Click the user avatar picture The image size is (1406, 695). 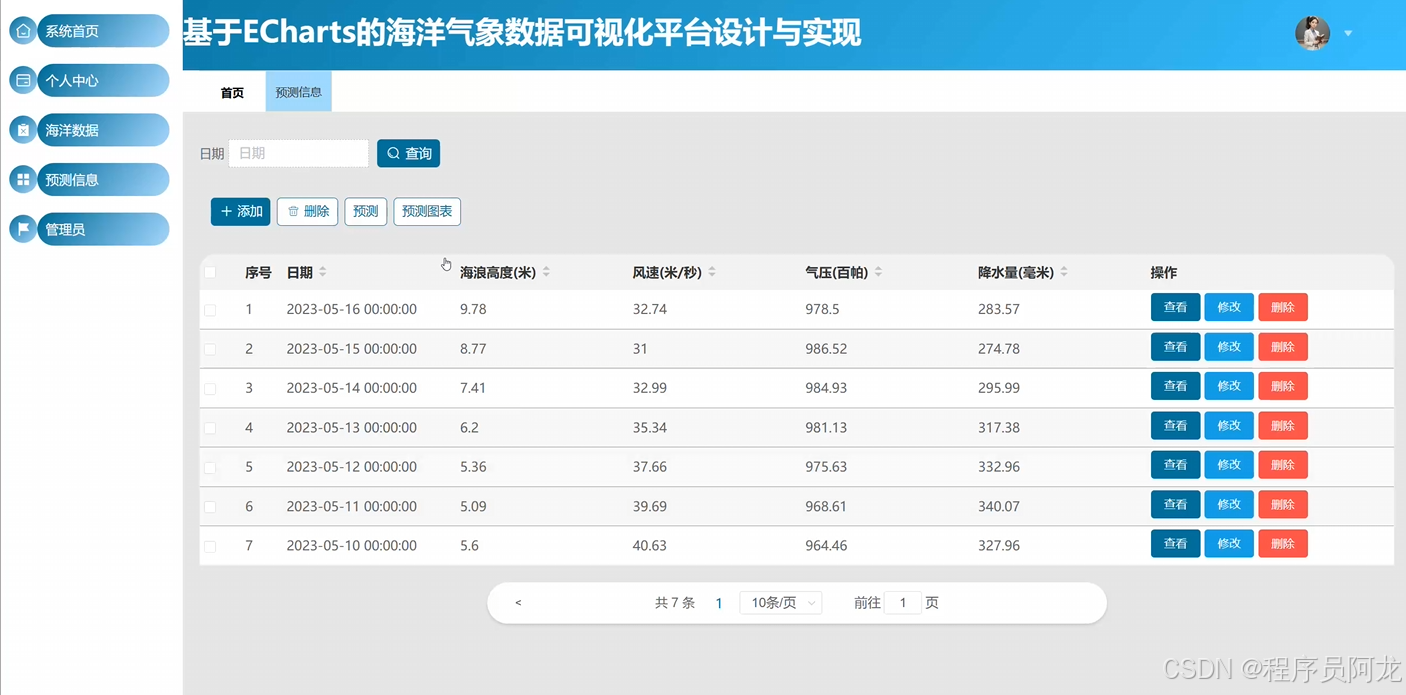pyautogui.click(x=1312, y=33)
